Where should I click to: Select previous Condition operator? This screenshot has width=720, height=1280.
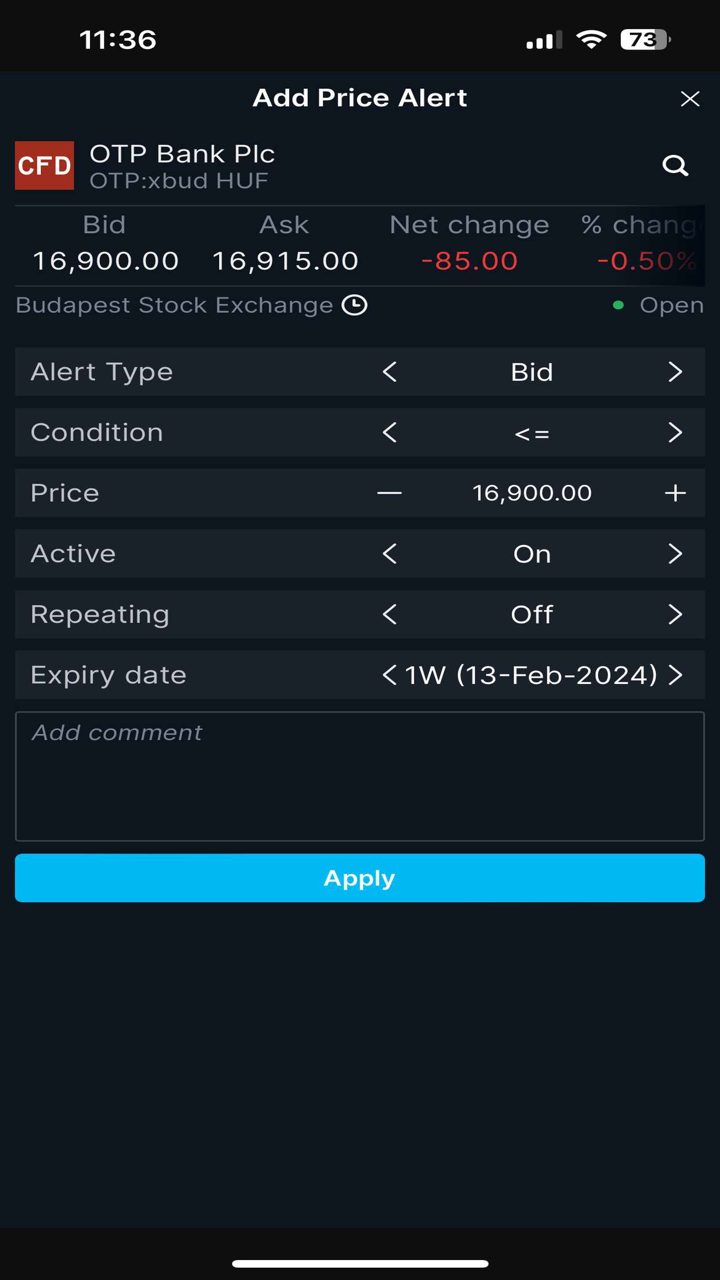pyautogui.click(x=389, y=433)
